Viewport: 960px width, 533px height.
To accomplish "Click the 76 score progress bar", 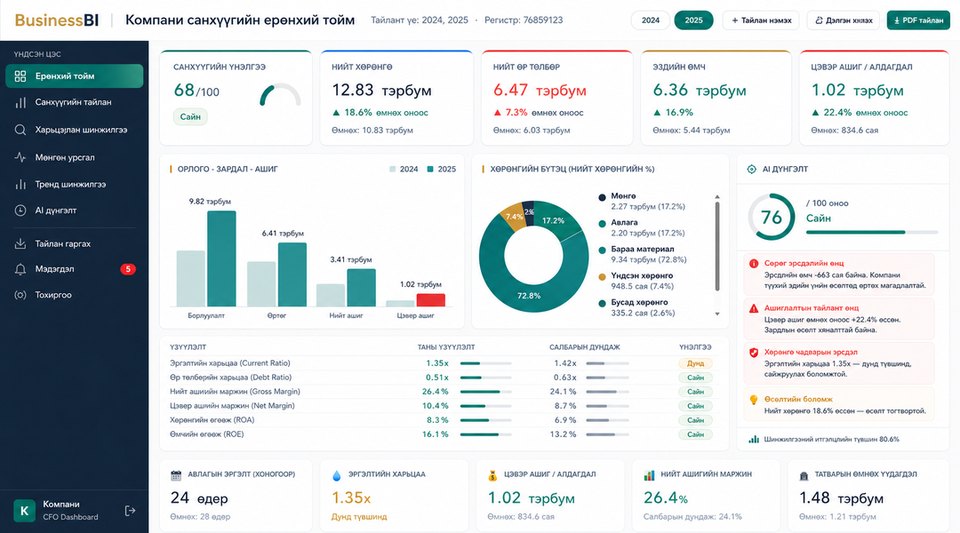I will pos(872,233).
